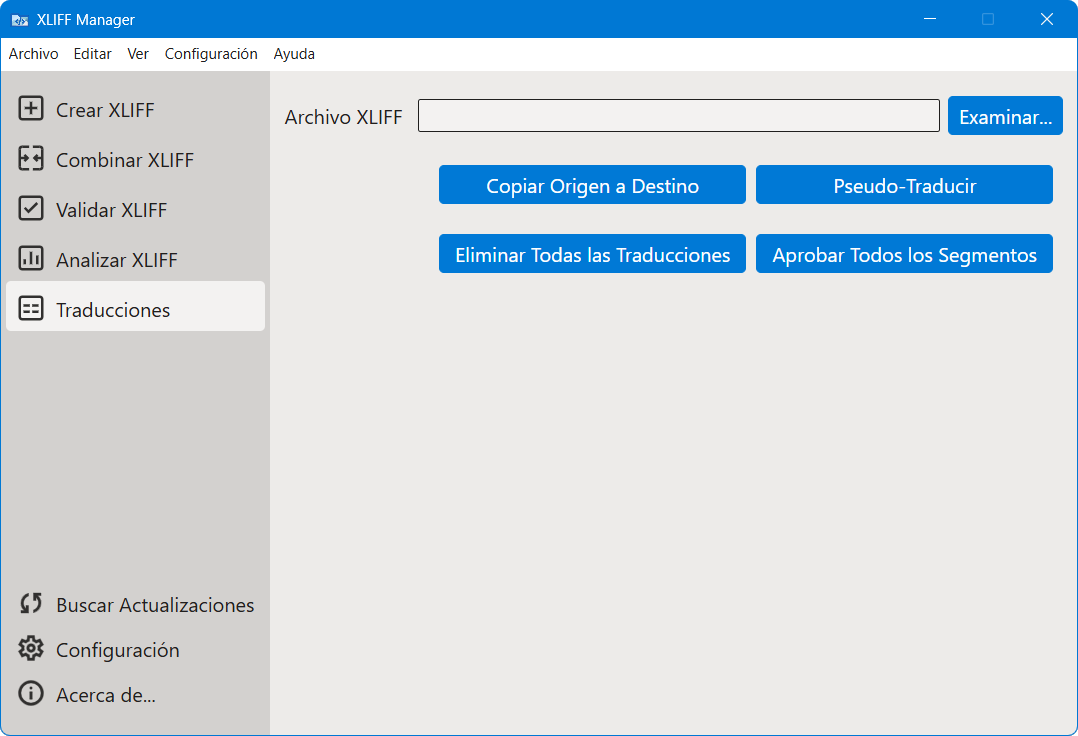Click Eliminar Todas las Traducciones button

coord(592,254)
